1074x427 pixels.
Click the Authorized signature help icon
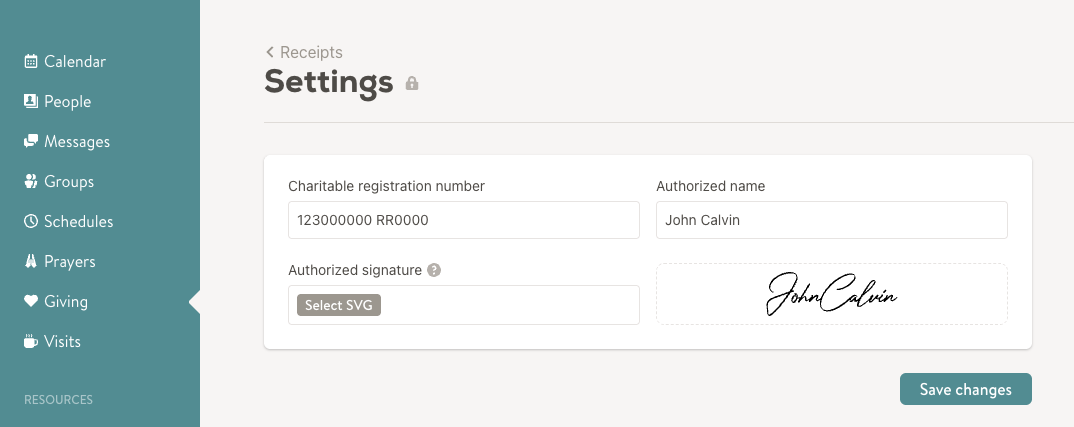click(x=434, y=270)
